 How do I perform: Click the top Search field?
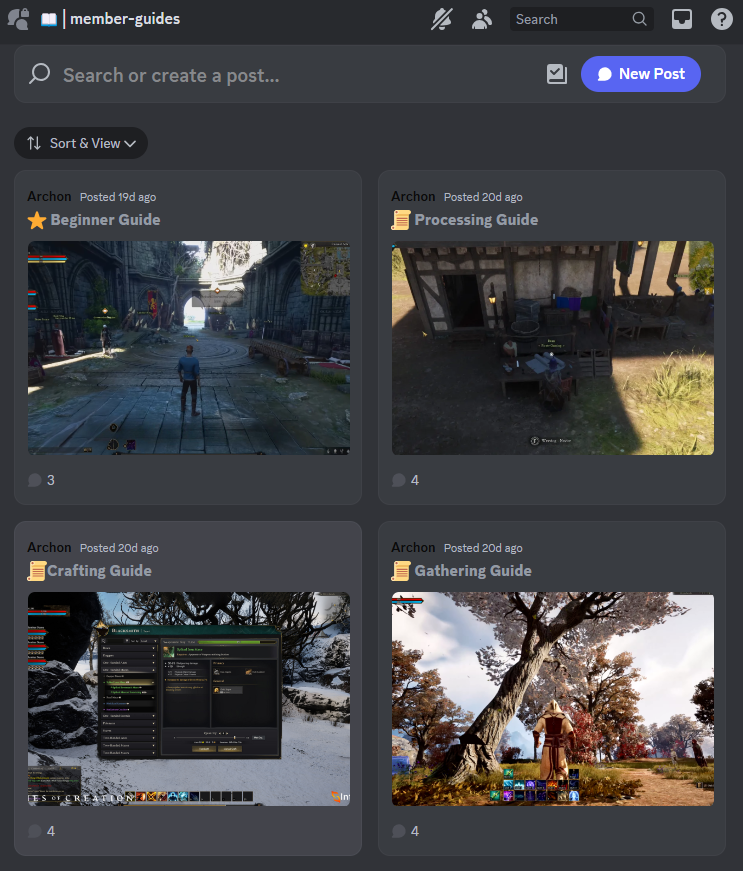(581, 19)
